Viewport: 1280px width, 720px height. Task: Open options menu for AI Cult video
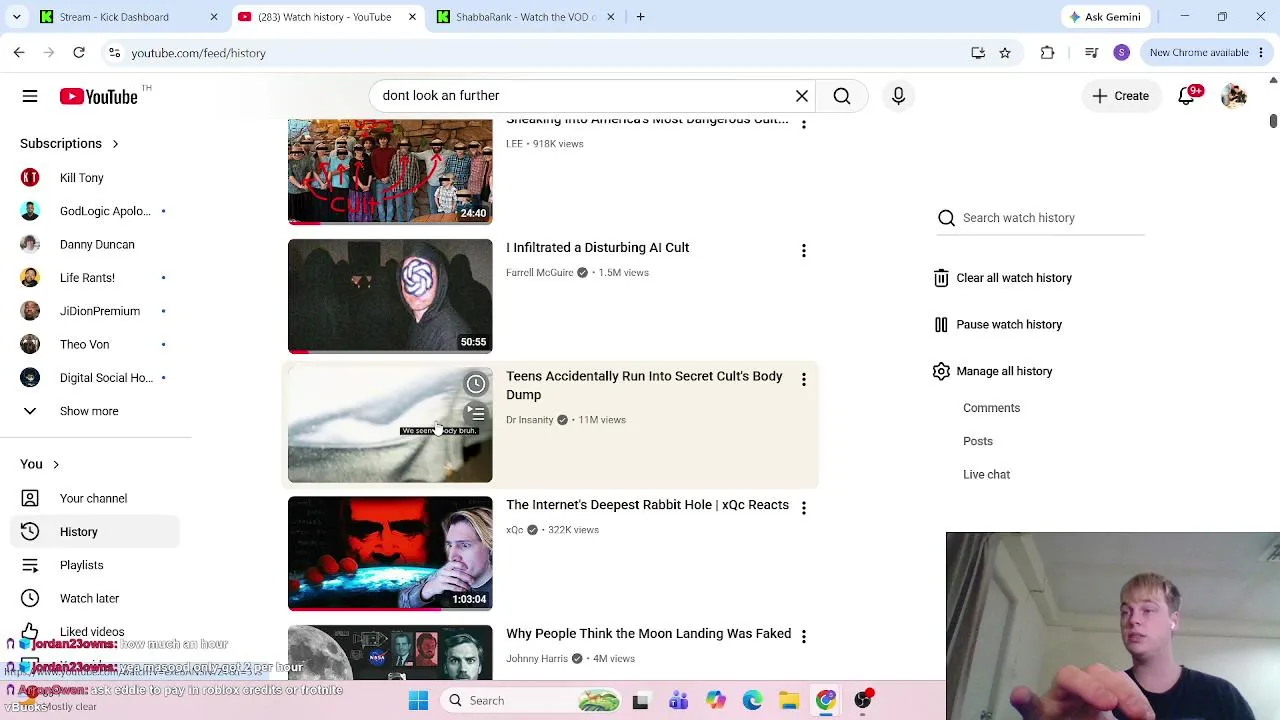[804, 250]
